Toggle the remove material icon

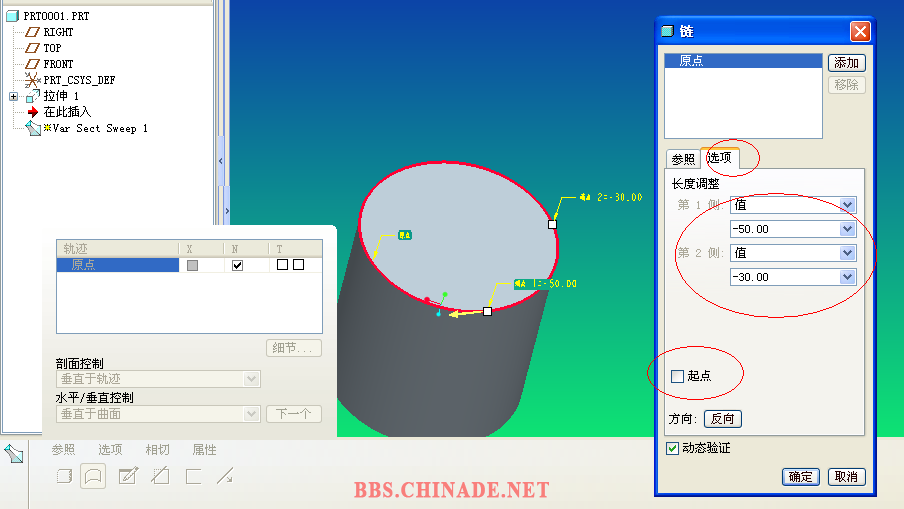pyautogui.click(x=161, y=476)
